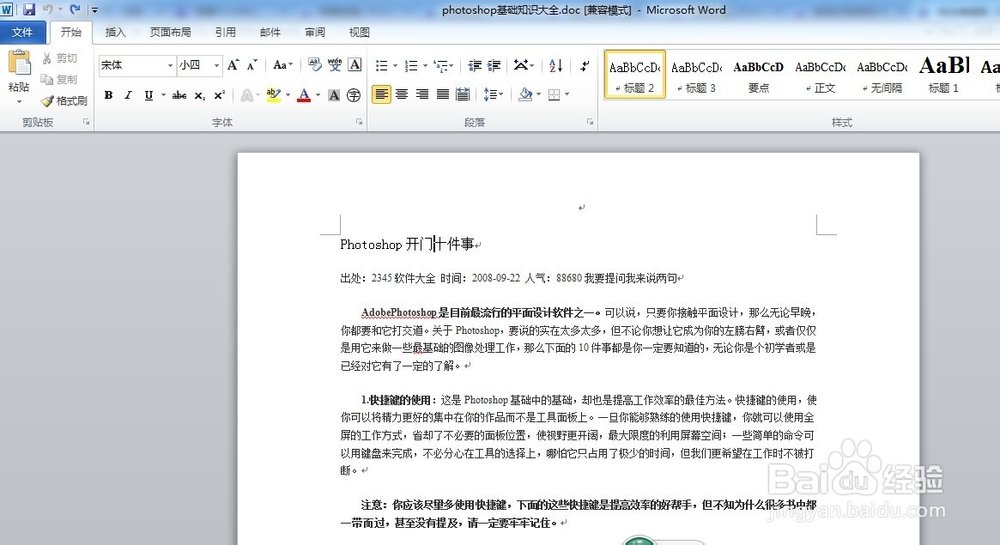Switch to the Mailings (邮件) tab
Viewport: 1000px width, 545px height.
270,33
